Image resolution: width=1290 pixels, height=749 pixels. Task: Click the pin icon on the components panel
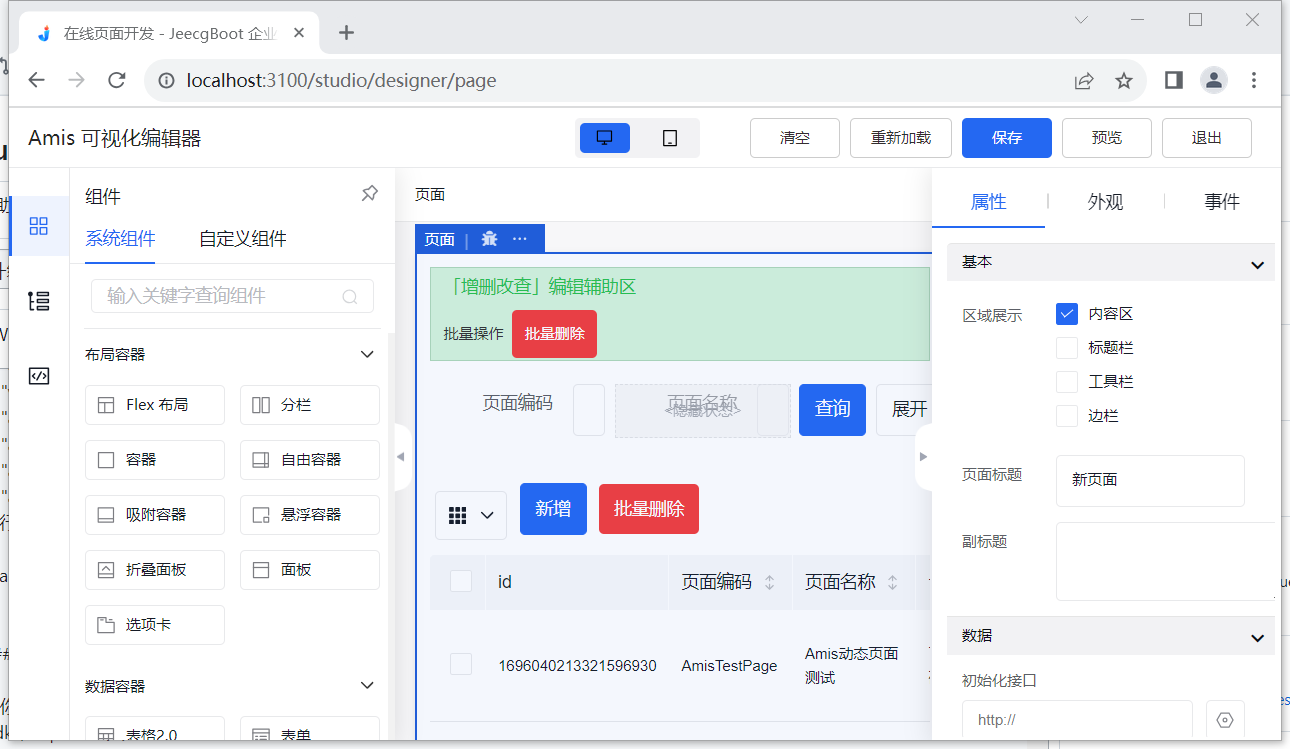pos(369,193)
